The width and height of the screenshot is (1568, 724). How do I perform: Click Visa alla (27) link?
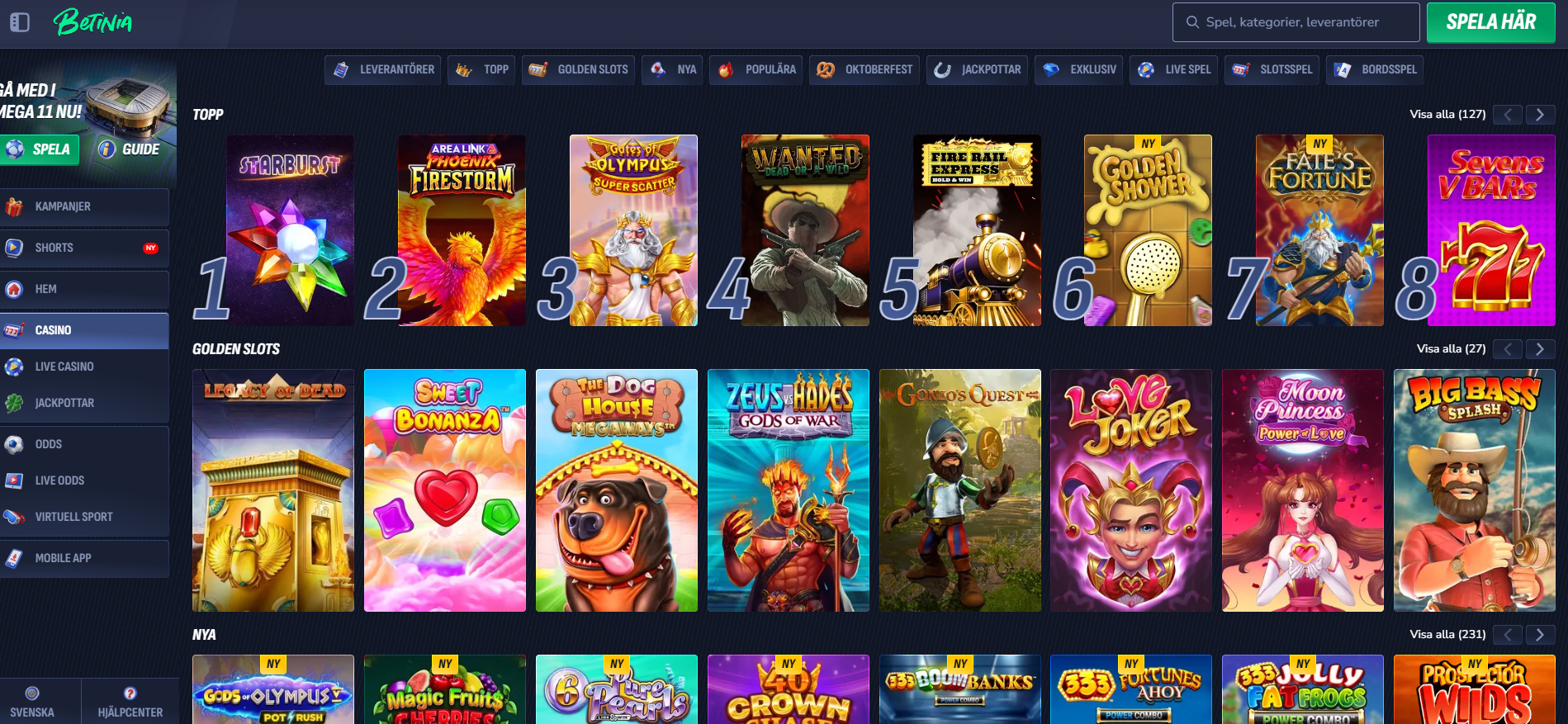click(x=1451, y=349)
